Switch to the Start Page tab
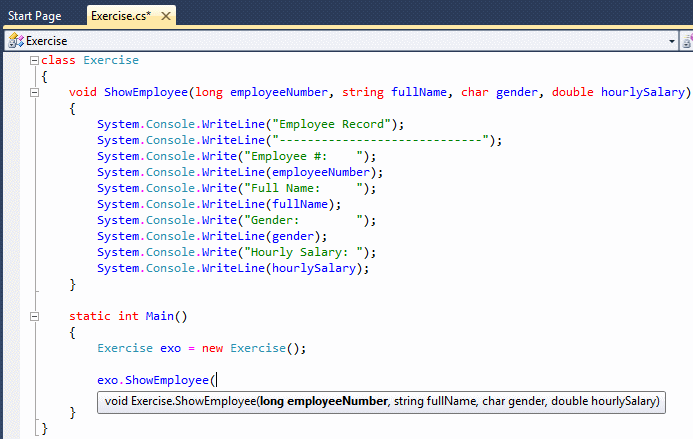The image size is (693, 439). [x=34, y=16]
